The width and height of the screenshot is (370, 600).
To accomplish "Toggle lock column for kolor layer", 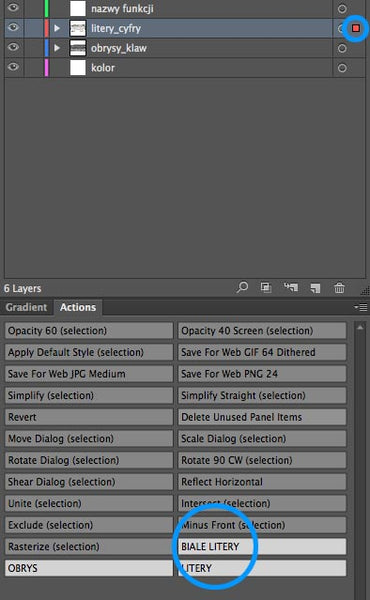I will (33, 68).
